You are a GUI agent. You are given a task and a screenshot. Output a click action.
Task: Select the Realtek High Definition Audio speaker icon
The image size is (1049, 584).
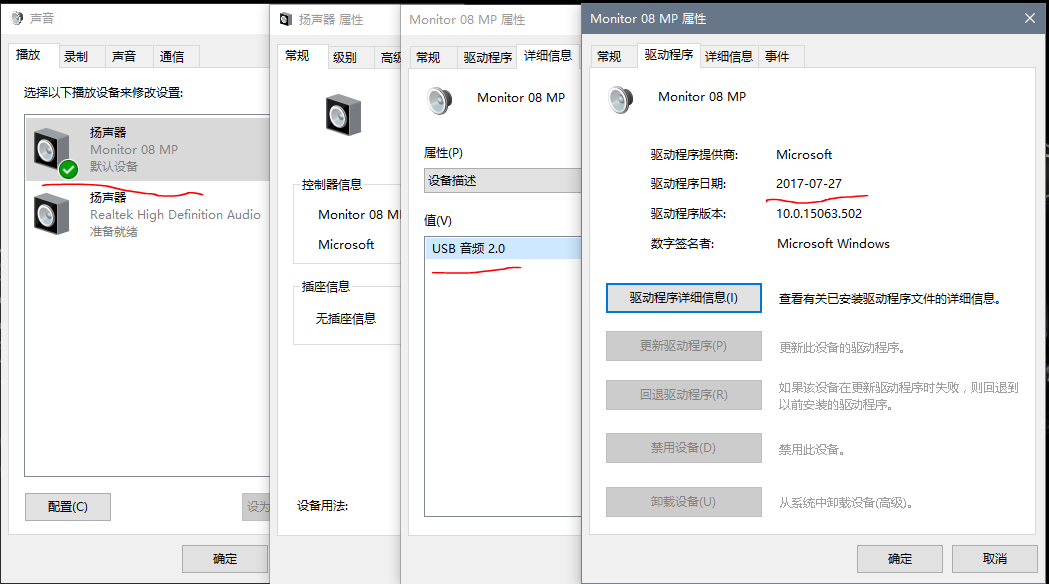click(51, 213)
